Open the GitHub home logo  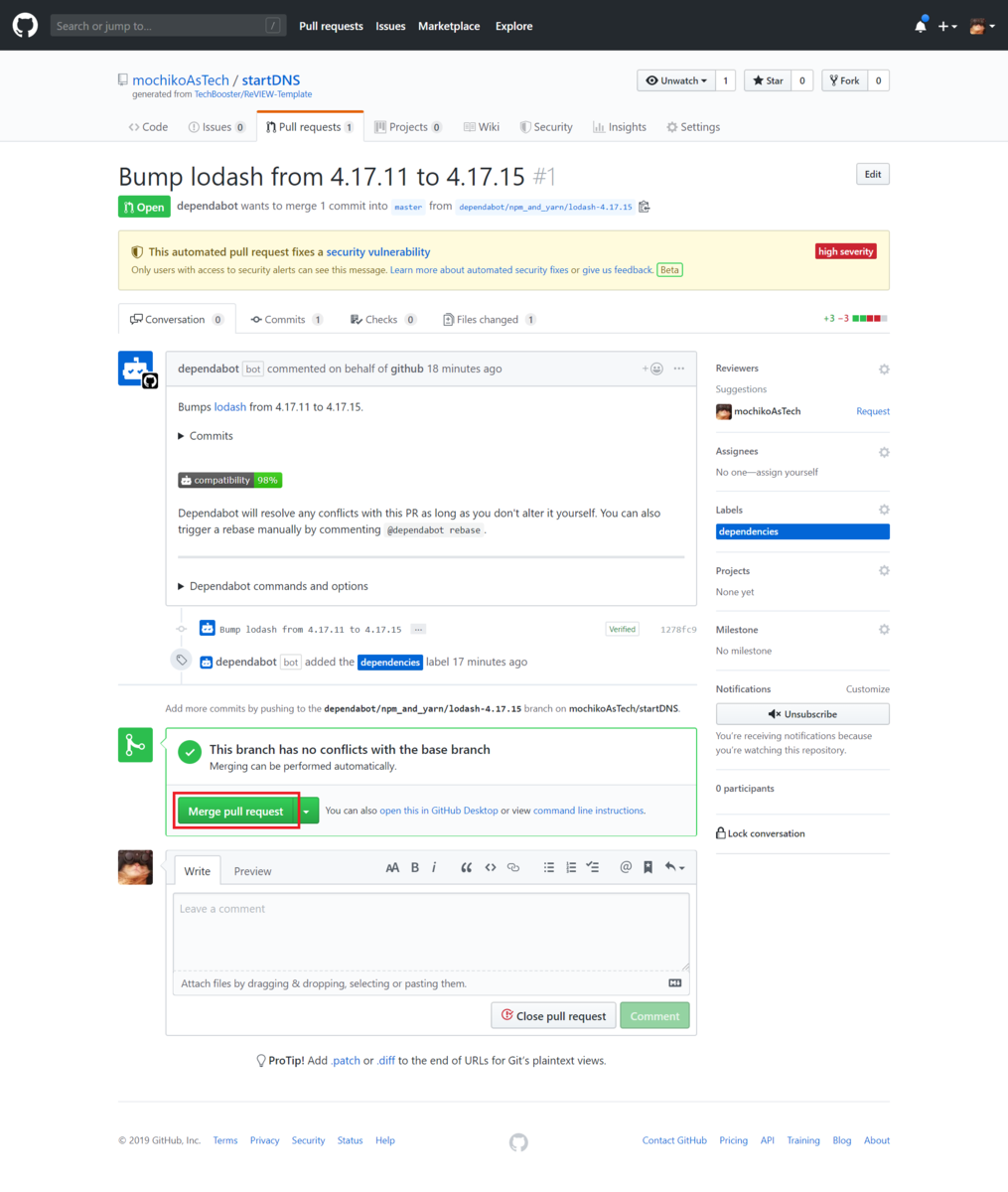click(x=25, y=26)
